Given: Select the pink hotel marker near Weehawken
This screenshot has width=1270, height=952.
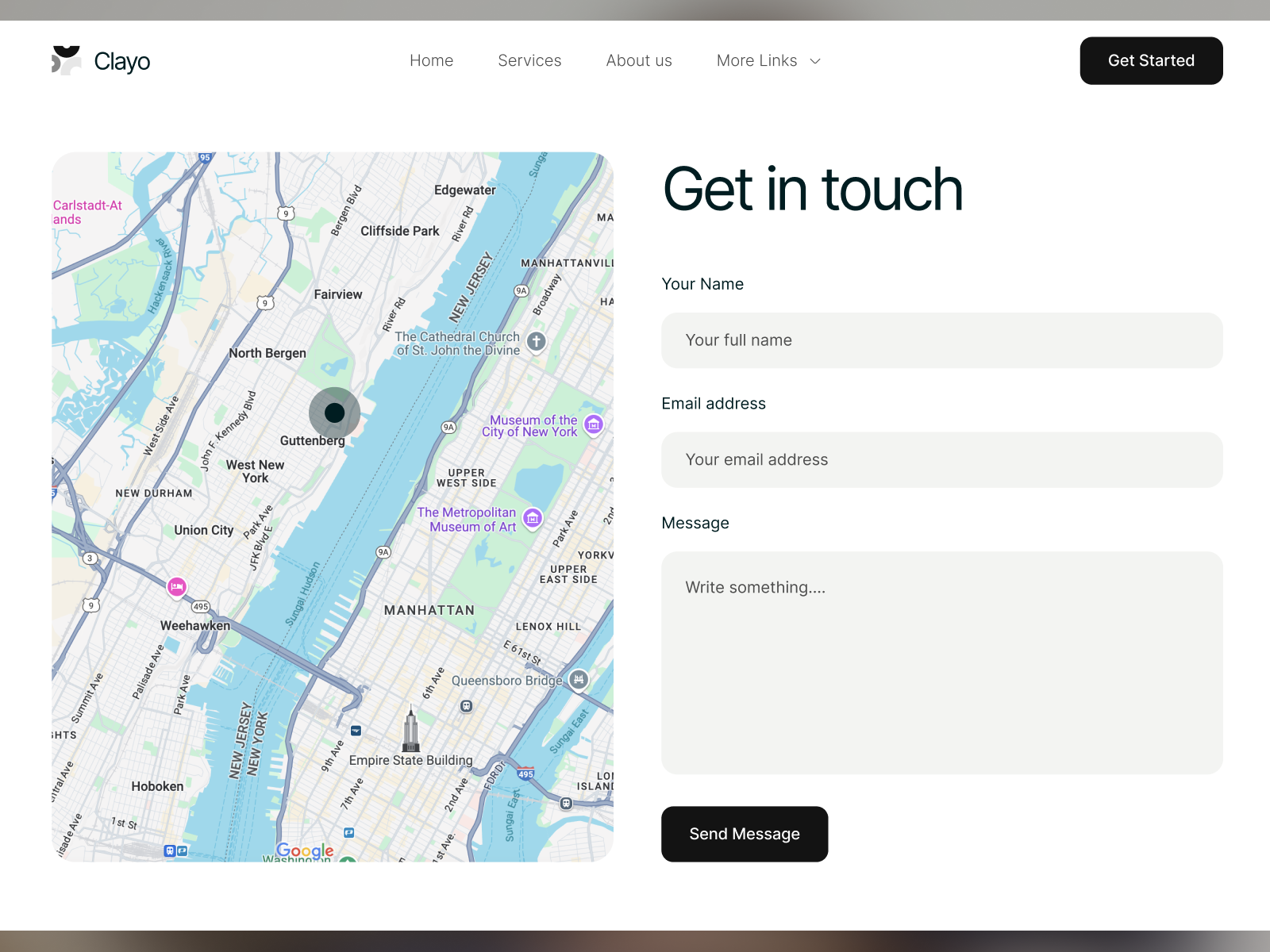Looking at the screenshot, I should [x=177, y=587].
